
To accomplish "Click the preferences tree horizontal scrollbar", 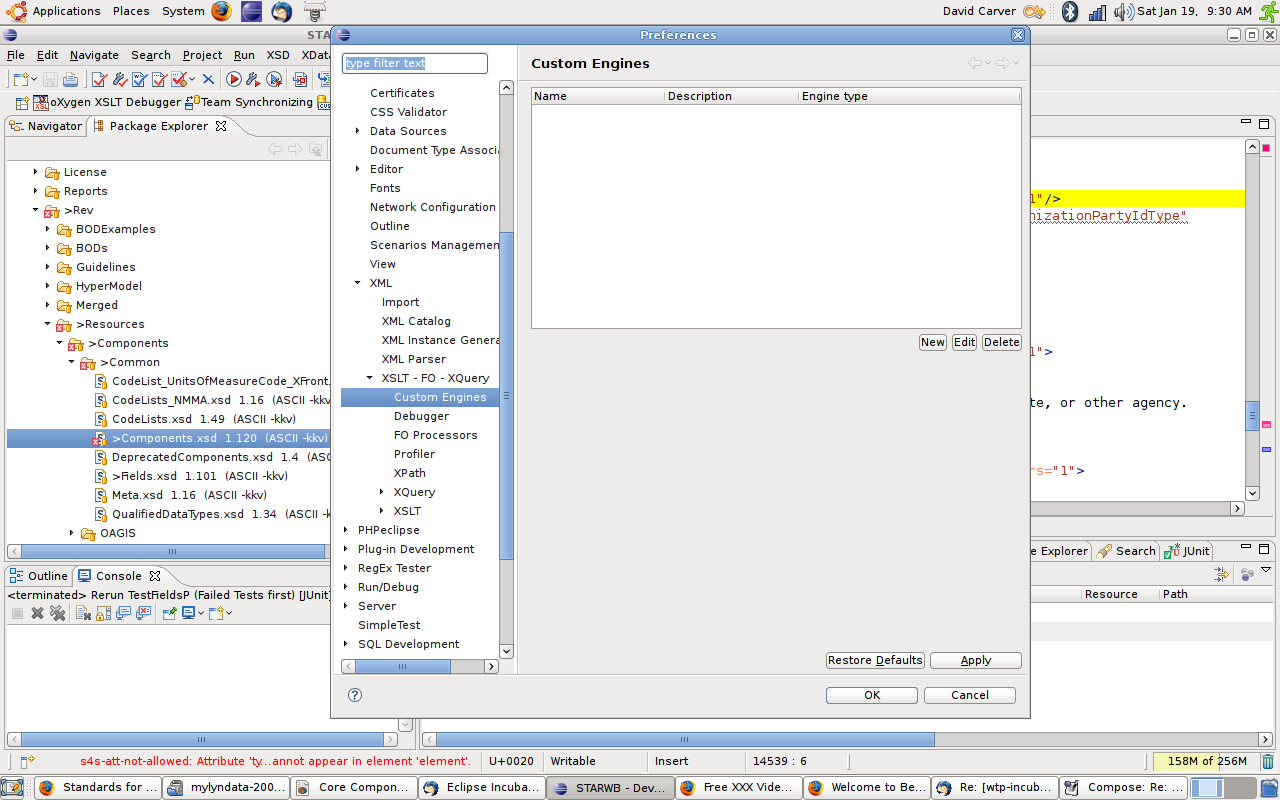I will pyautogui.click(x=420, y=666).
